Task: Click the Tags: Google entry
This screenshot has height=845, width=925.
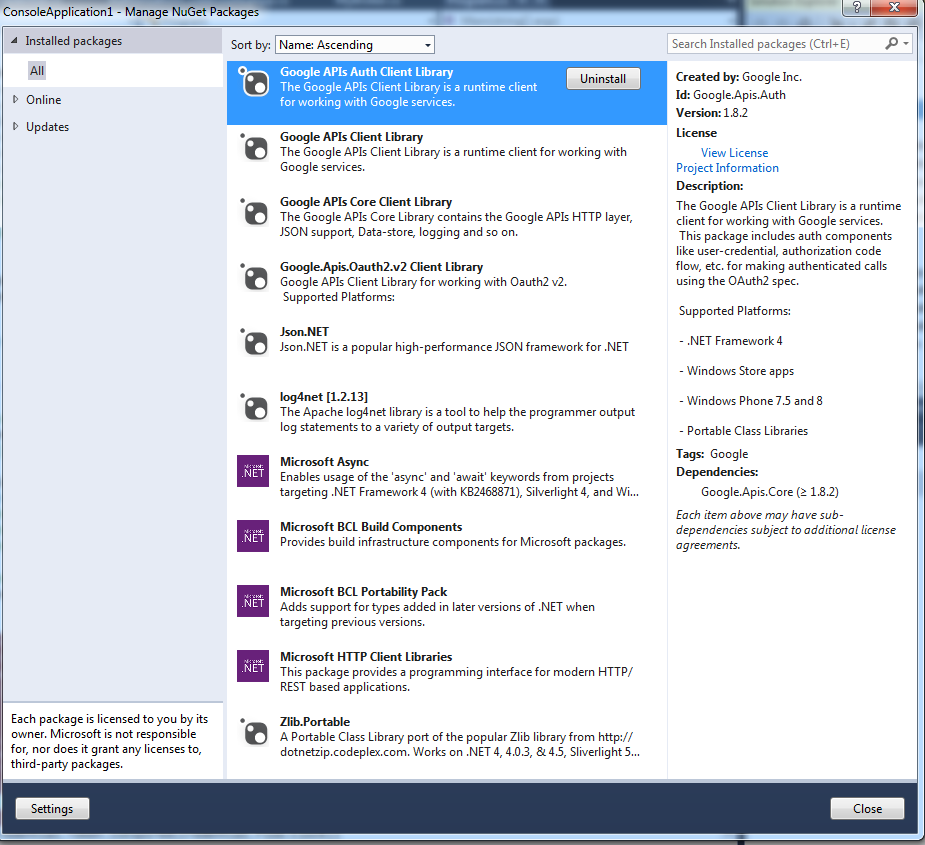Action: pos(712,454)
